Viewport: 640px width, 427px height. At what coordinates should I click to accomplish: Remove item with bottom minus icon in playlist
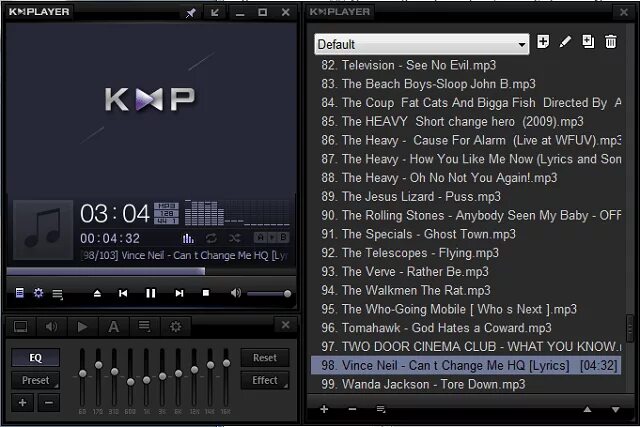point(352,409)
